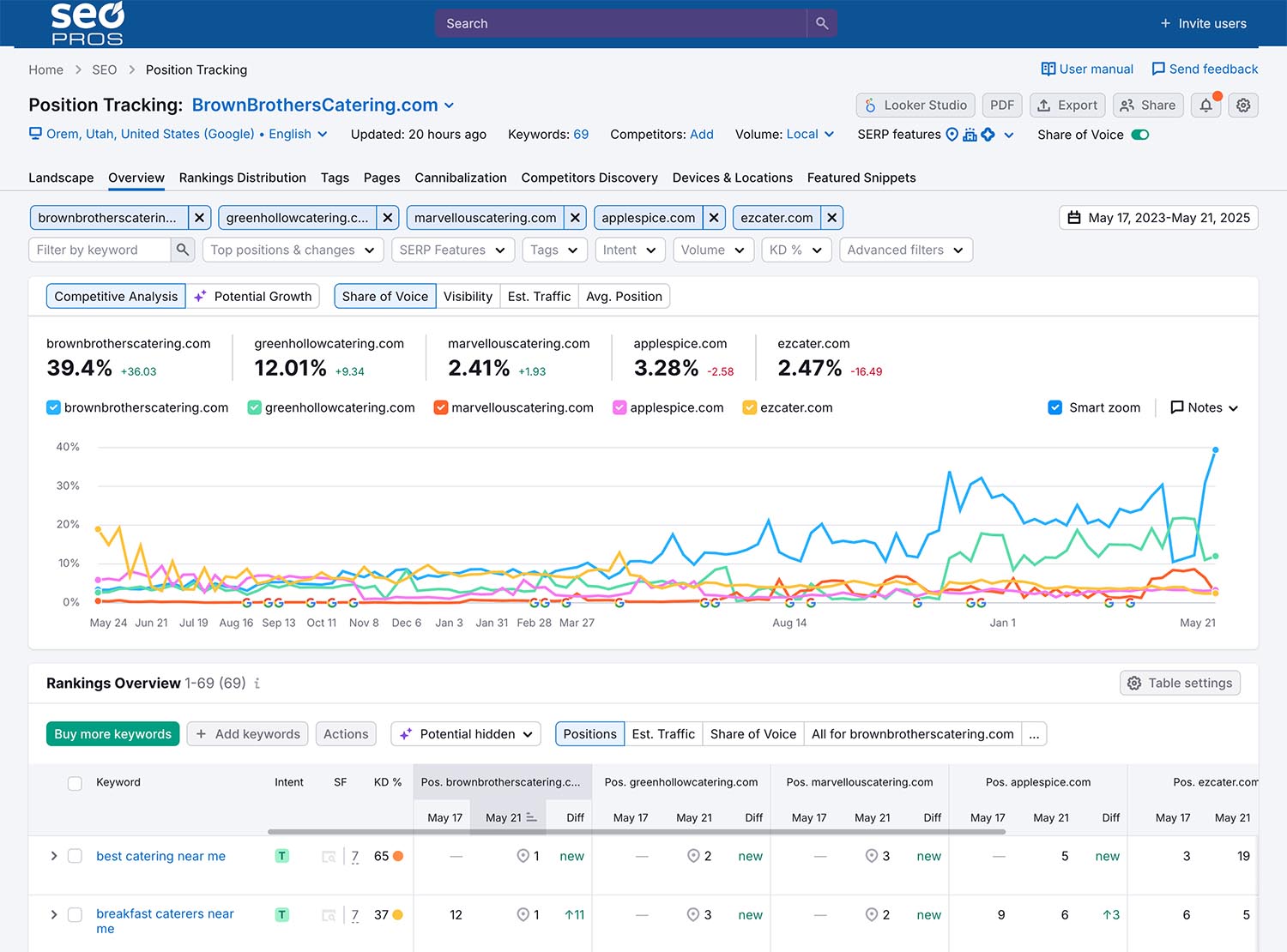Image resolution: width=1287 pixels, height=952 pixels.
Task: Open the Top positions & changes dropdown
Action: pyautogui.click(x=293, y=250)
